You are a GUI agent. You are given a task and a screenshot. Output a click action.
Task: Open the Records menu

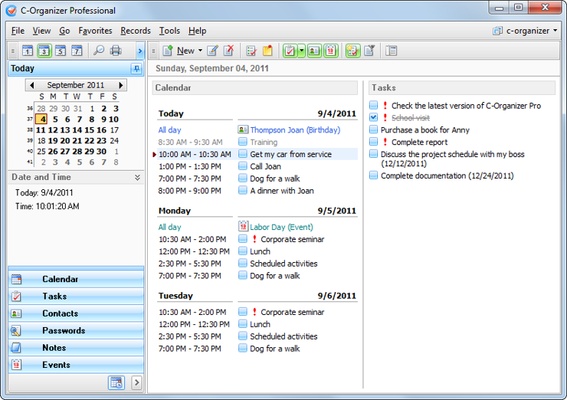coord(136,31)
